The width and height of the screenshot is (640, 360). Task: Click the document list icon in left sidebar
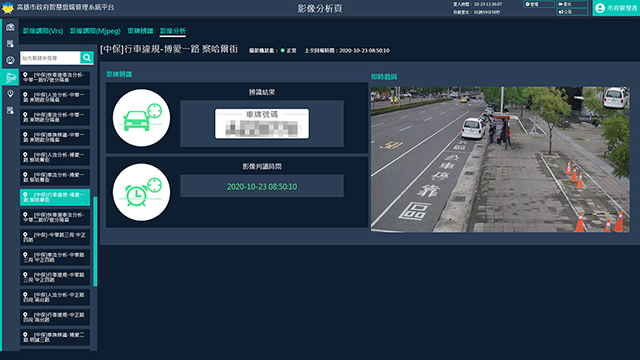click(x=10, y=44)
